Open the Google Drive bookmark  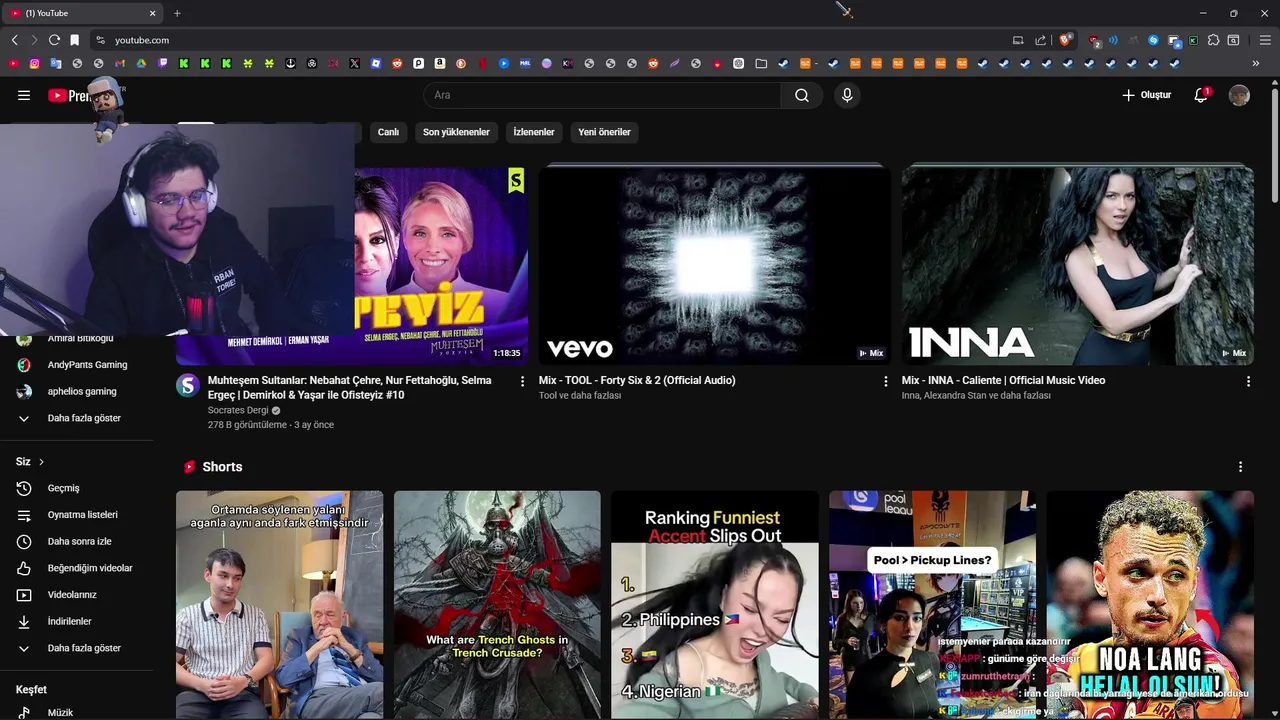coord(141,63)
